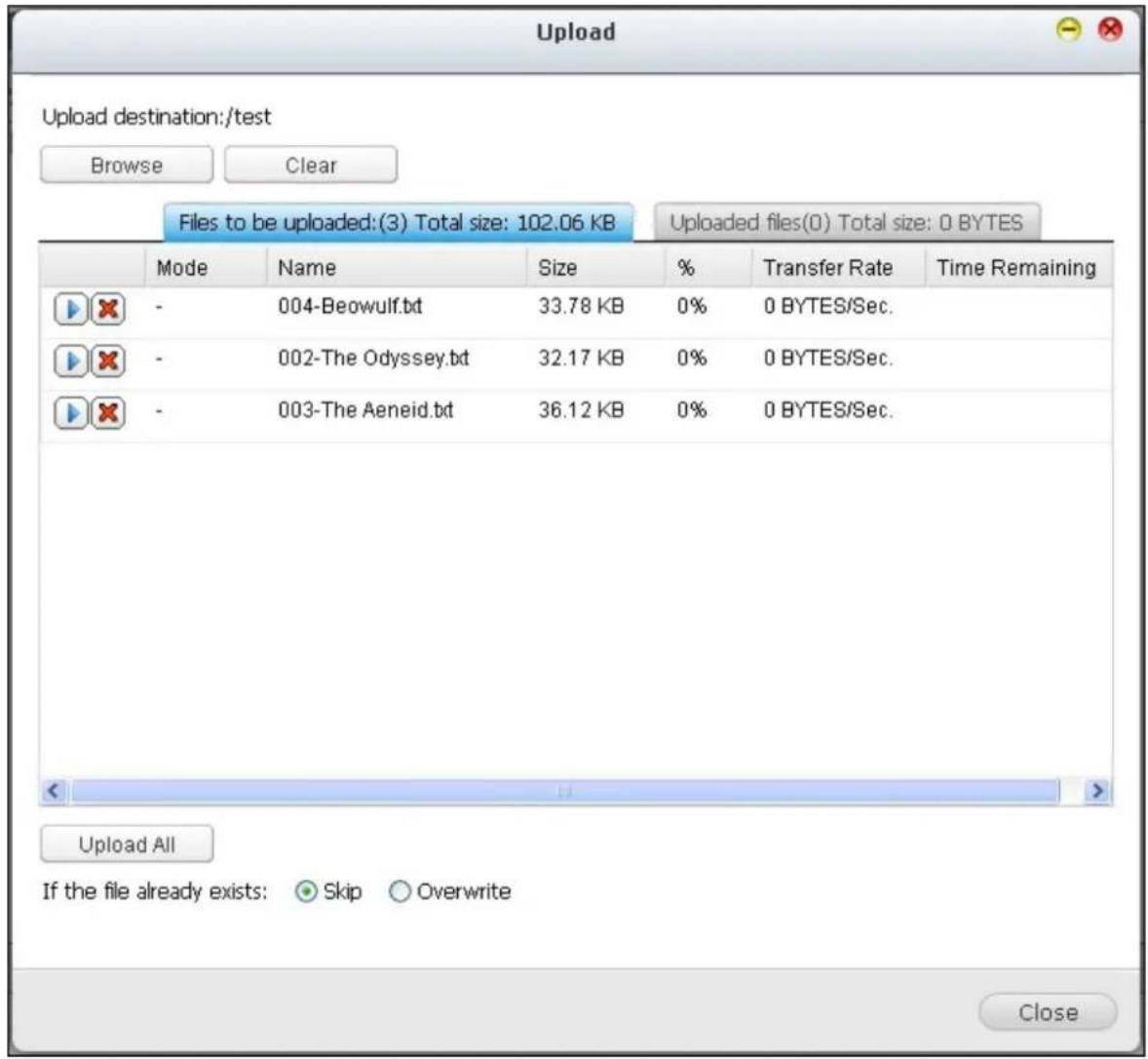
Task: Click the horizontal scrollbar right arrow
Action: point(1097,791)
